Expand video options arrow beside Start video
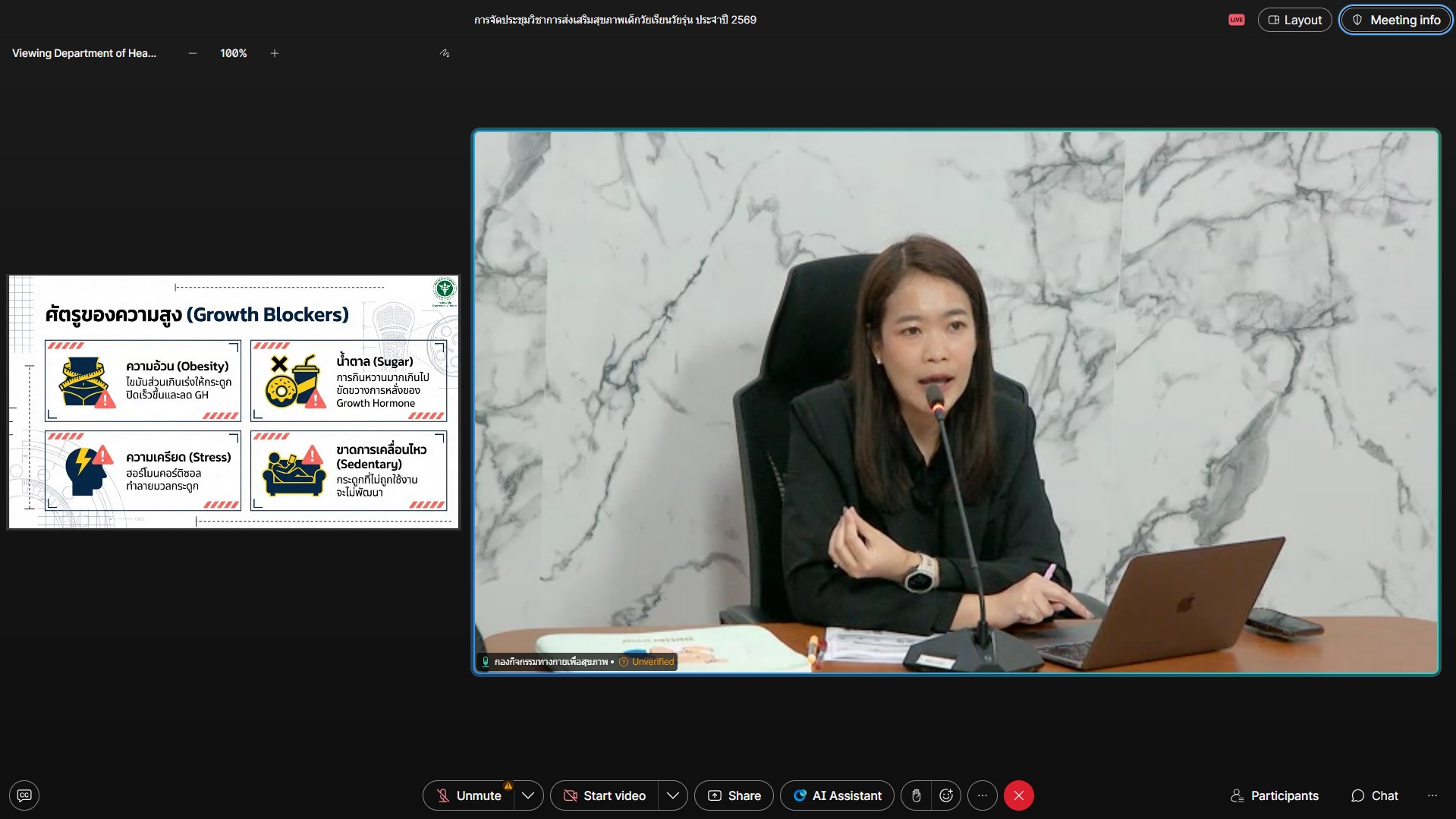 pos(672,795)
